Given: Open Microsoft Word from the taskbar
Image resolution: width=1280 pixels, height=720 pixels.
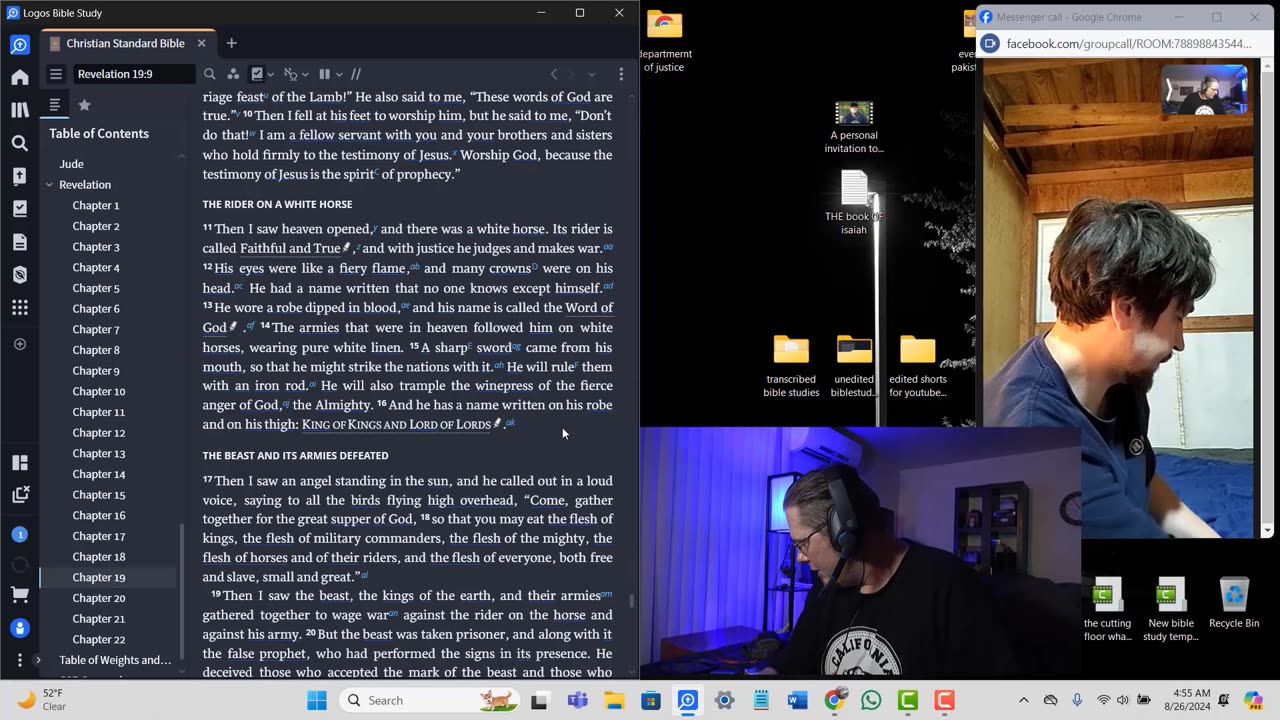Looking at the screenshot, I should (x=797, y=700).
